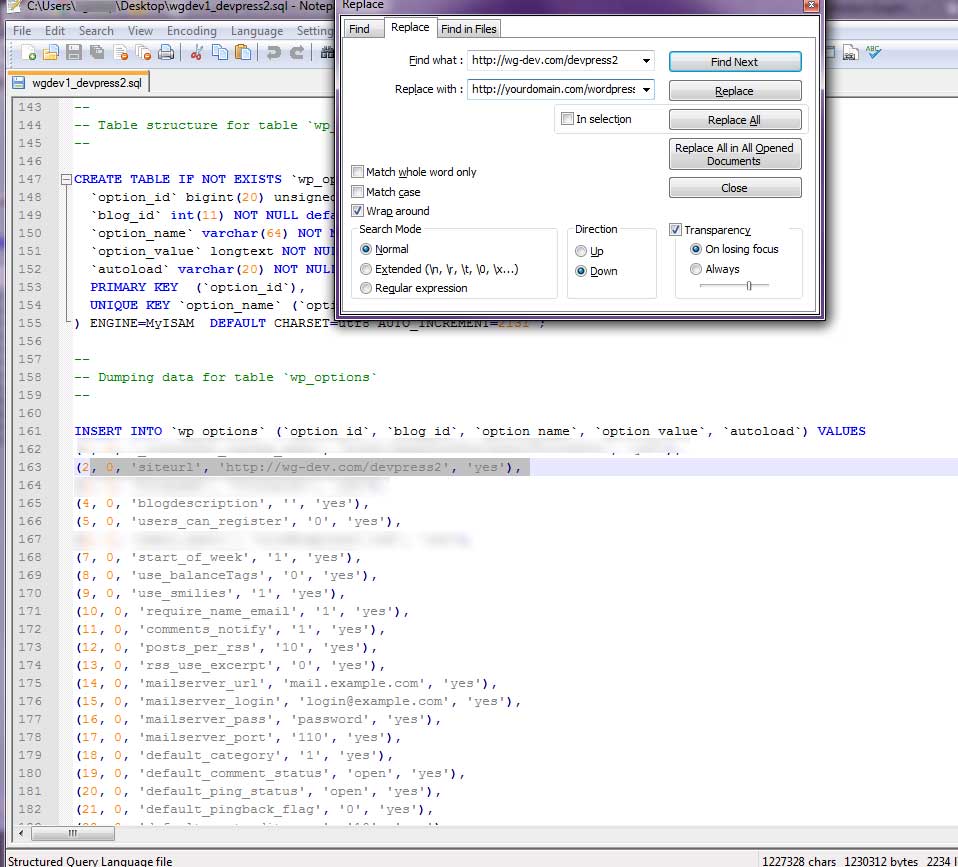This screenshot has height=867, width=958.
Task: Click the INSERT INTO statement on line 161
Action: [470, 431]
